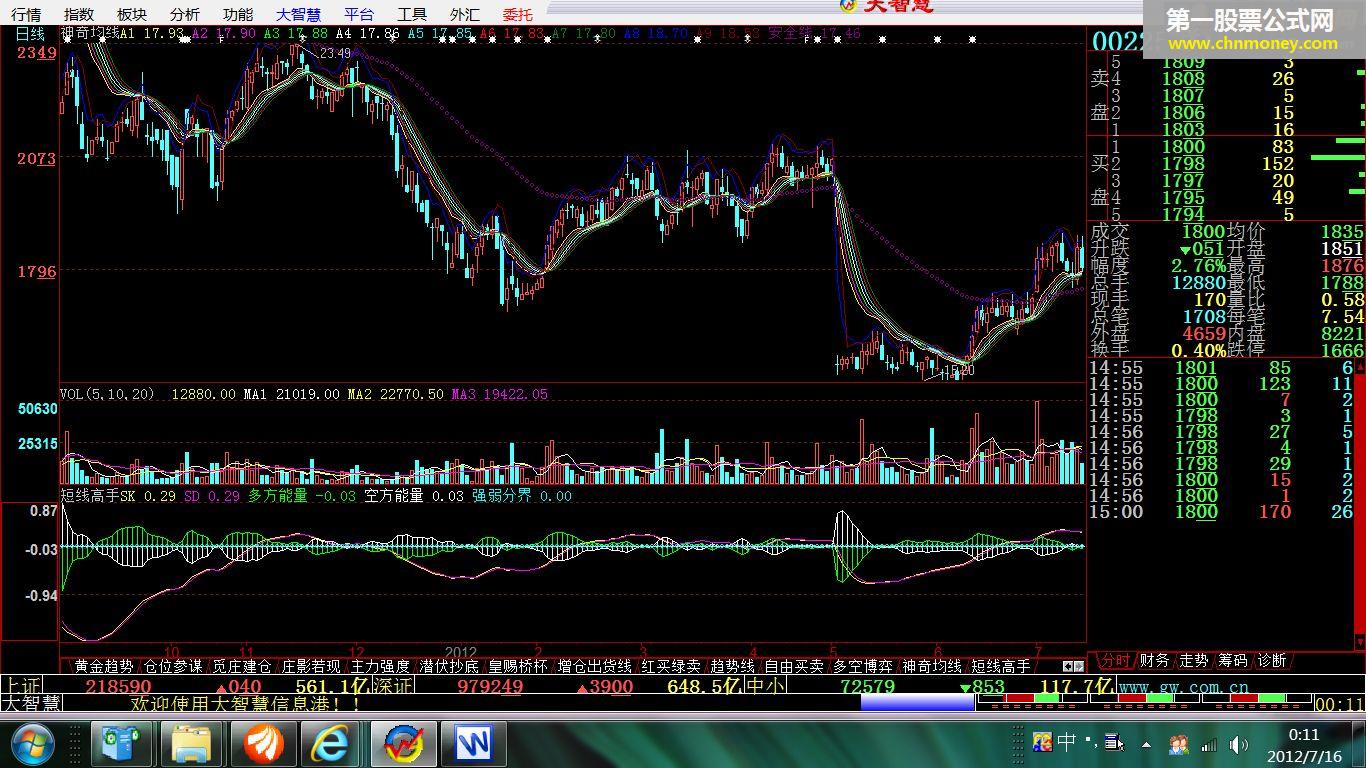Click the 短线高手SK indicator label
This screenshot has width=1366, height=768.
point(98,495)
